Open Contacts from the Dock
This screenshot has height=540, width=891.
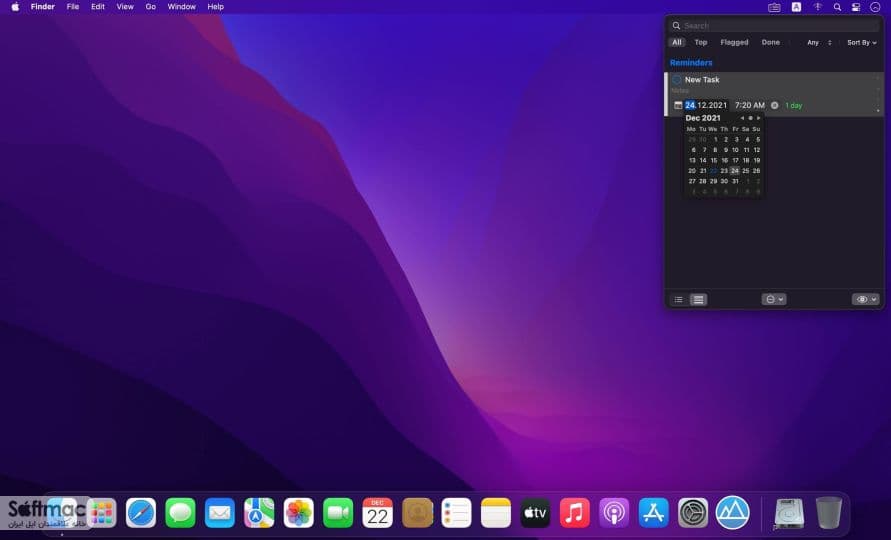(x=417, y=513)
